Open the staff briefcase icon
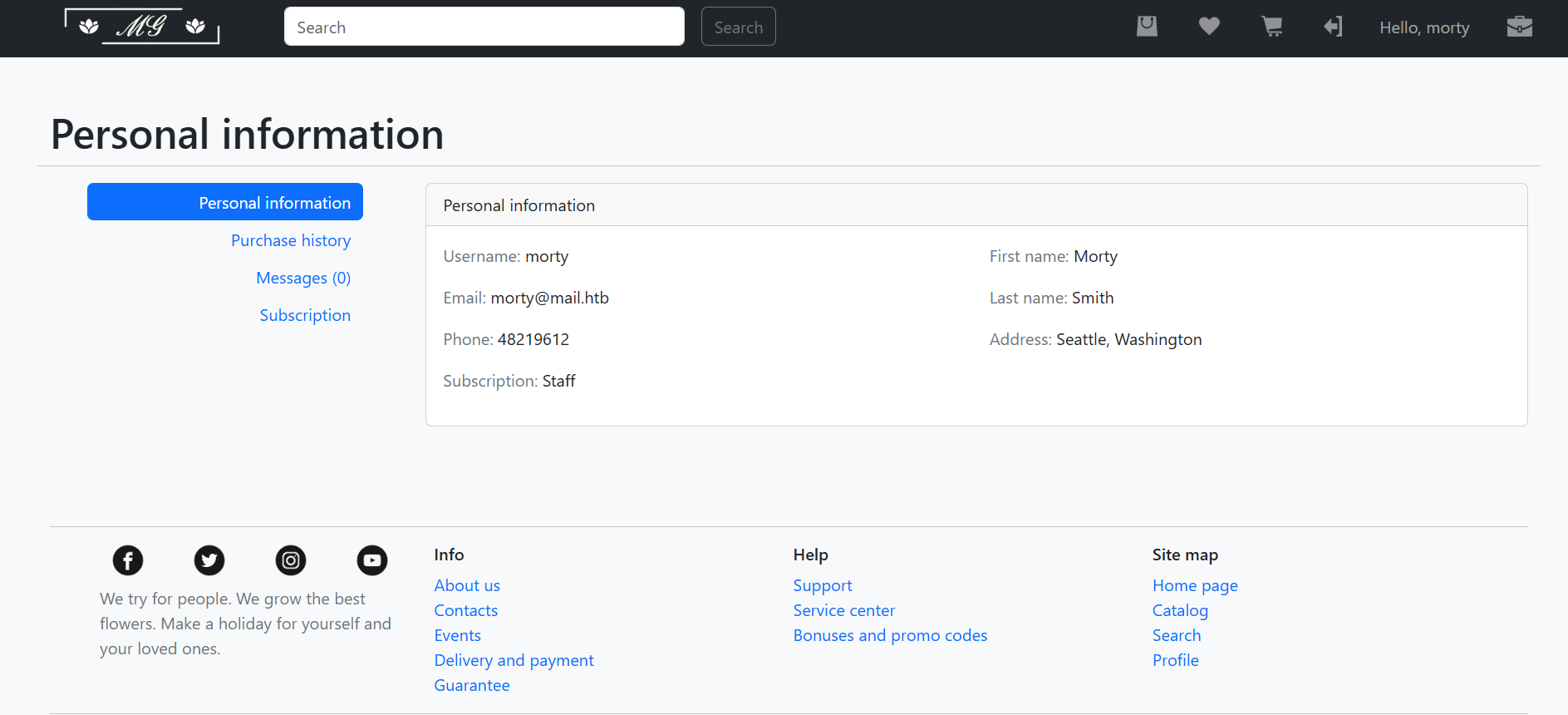This screenshot has width=1568, height=715. pyautogui.click(x=1520, y=27)
